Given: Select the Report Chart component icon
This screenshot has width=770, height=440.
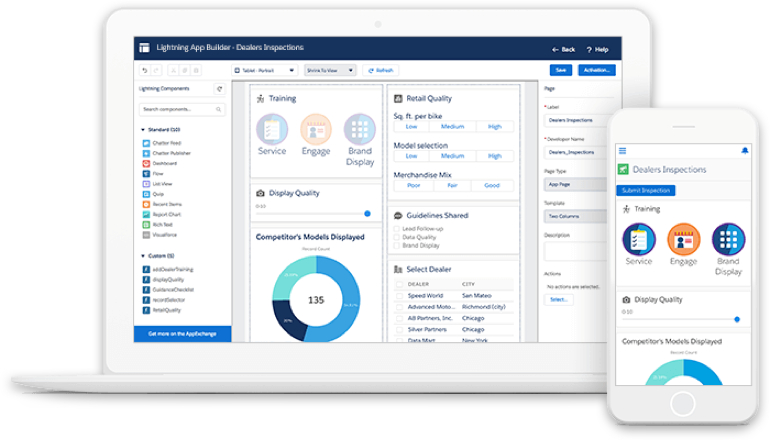Looking at the screenshot, I should pos(146,215).
